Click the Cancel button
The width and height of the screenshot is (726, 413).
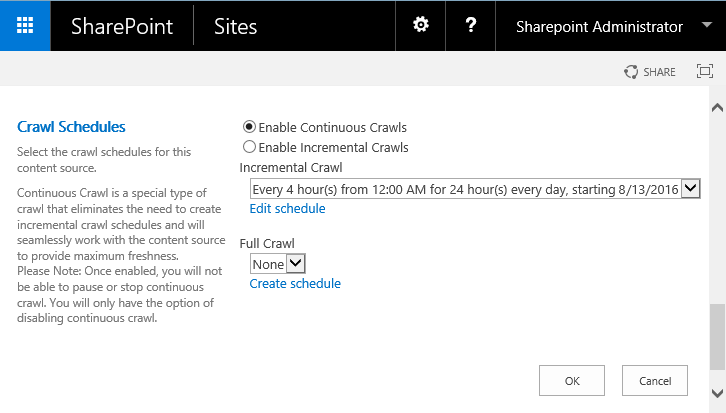655,381
